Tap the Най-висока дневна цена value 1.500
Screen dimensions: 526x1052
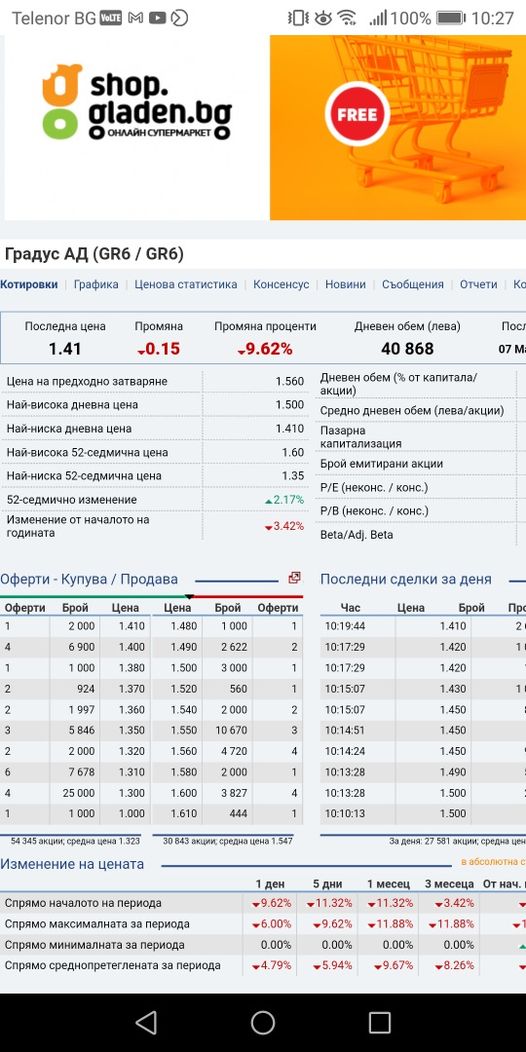[290, 405]
